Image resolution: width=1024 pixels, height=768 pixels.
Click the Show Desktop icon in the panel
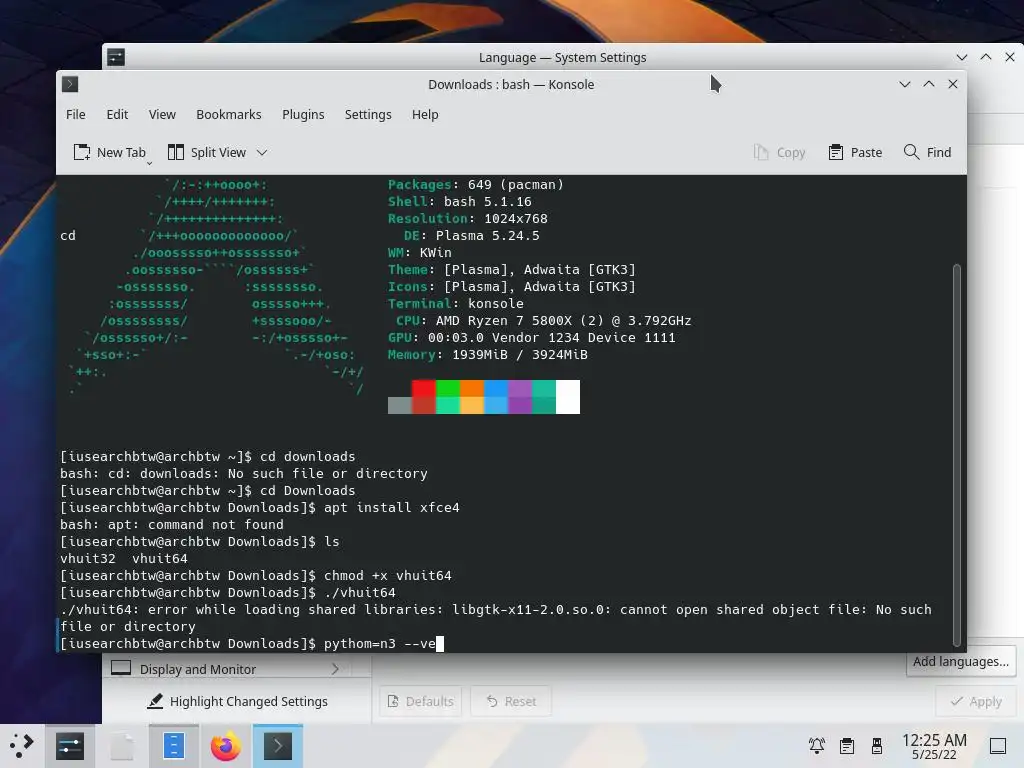click(x=998, y=745)
